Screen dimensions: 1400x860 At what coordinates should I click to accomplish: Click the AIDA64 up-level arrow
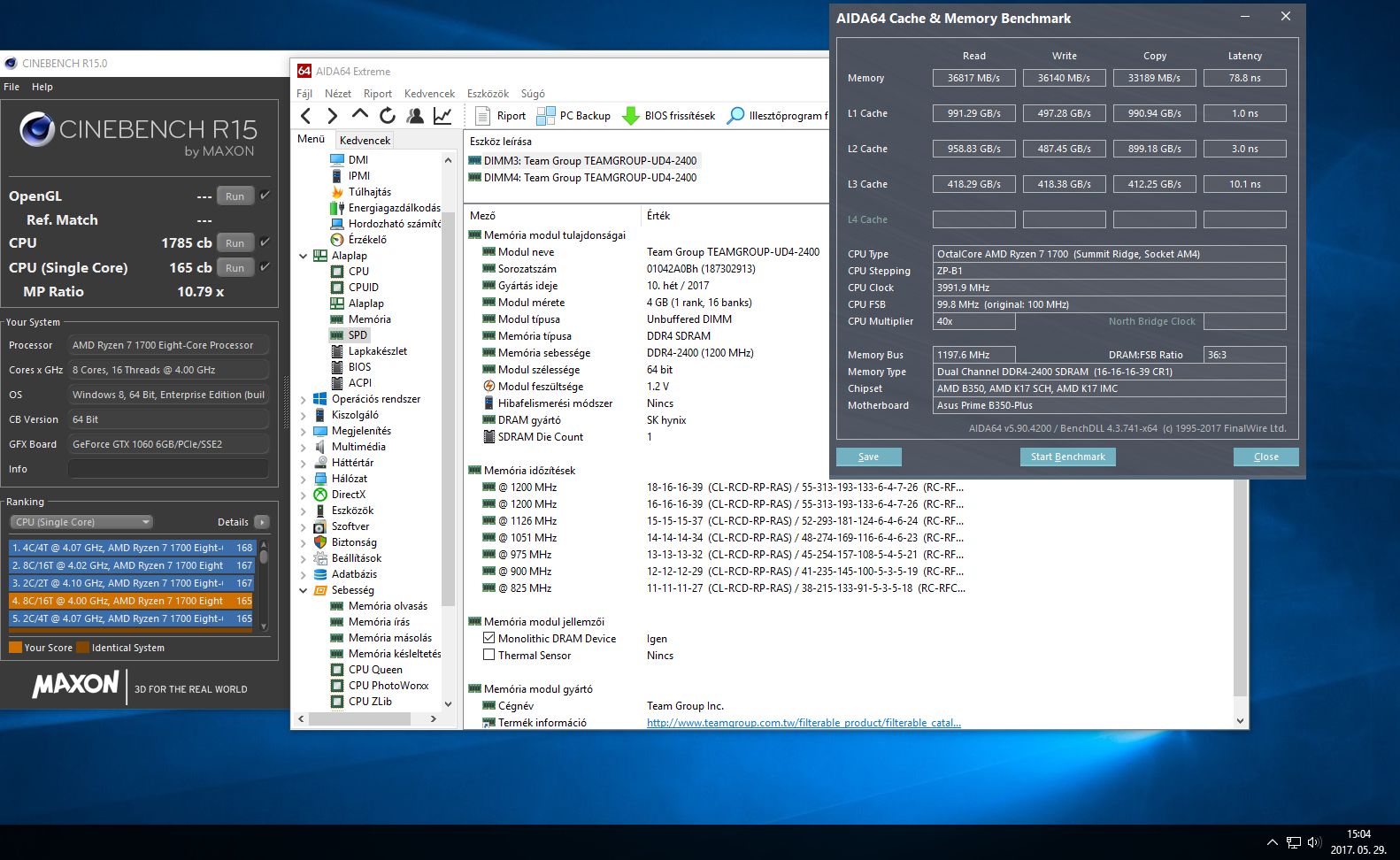coord(359,114)
